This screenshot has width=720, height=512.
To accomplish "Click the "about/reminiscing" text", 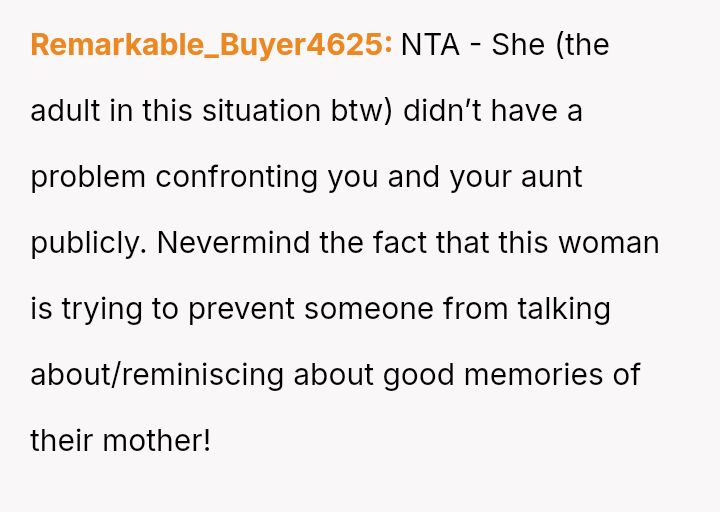I will 158,375.
